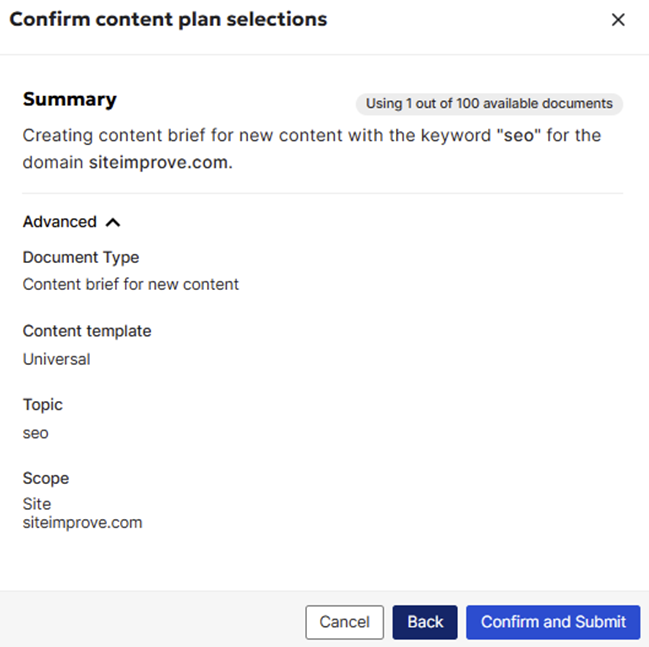Select the Summary heading
649x647 pixels.
70,99
